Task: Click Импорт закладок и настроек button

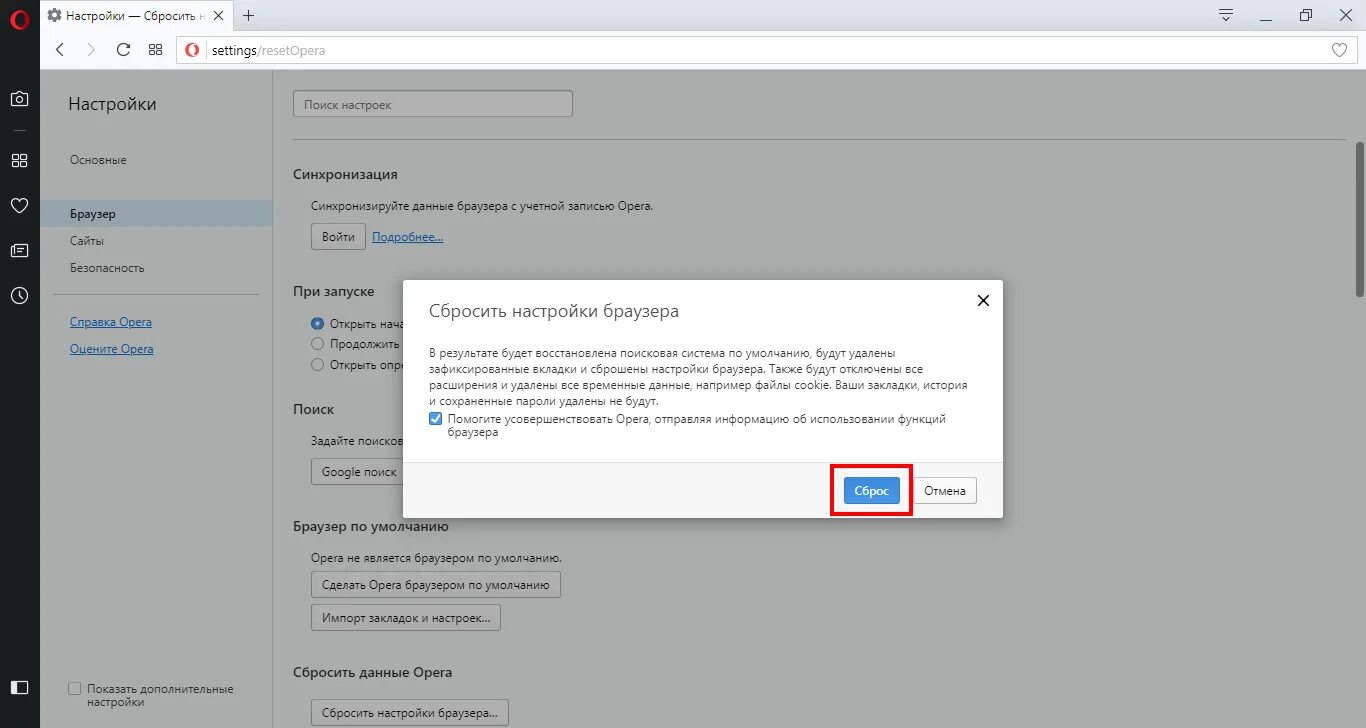Action: 406,618
